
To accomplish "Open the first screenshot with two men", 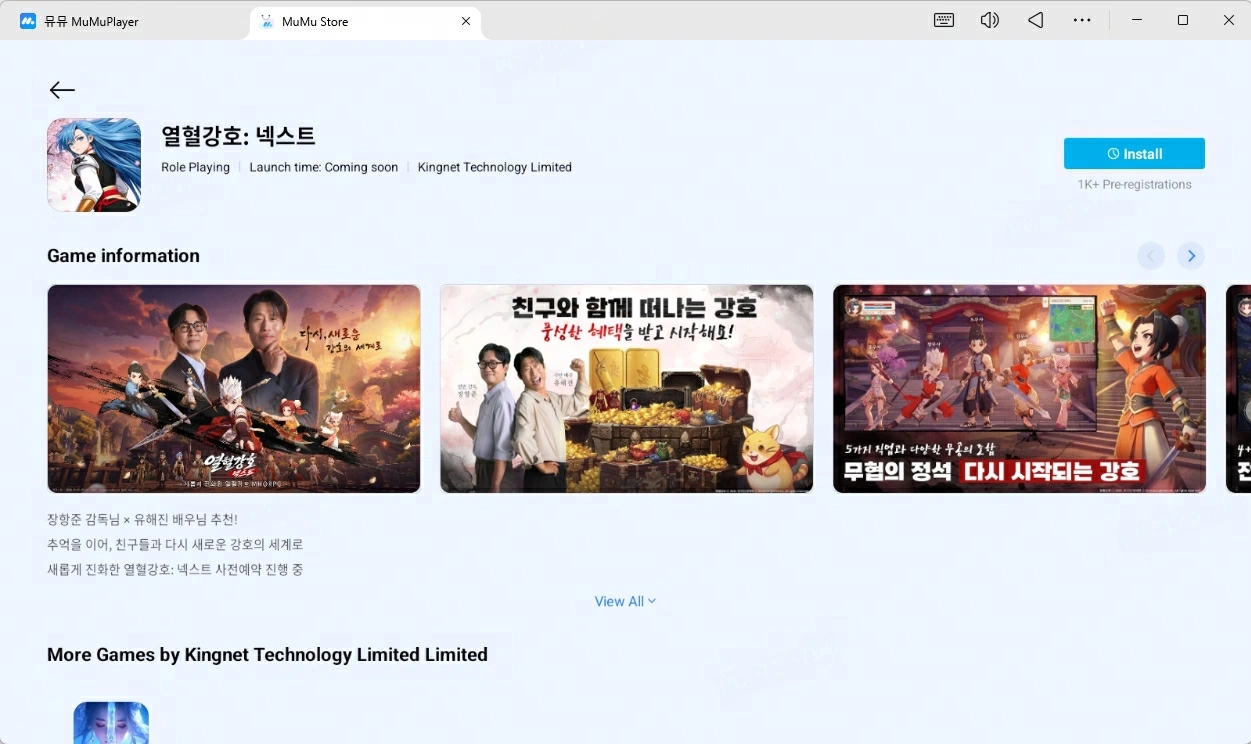I will [x=234, y=389].
